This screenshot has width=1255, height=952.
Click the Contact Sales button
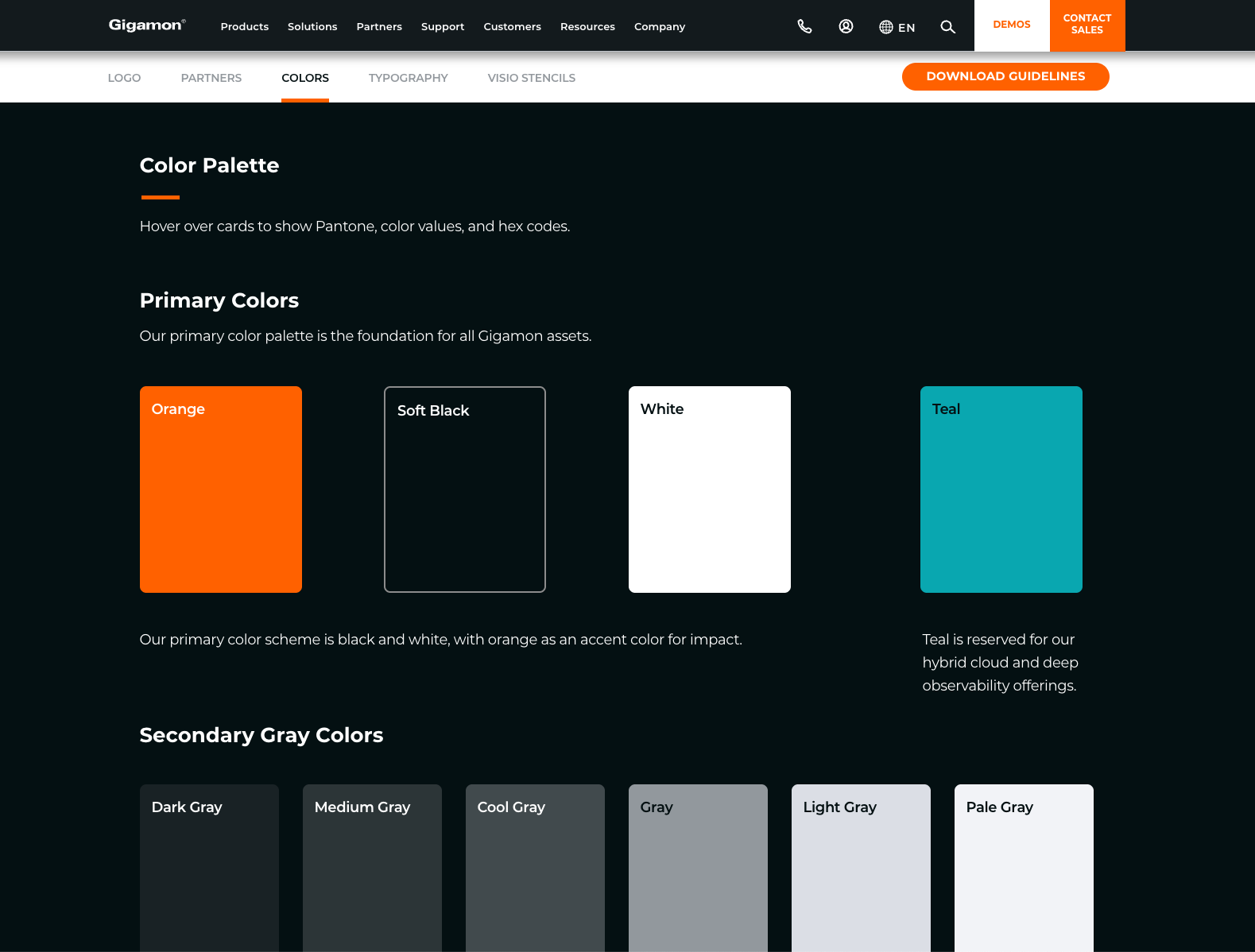[x=1087, y=25]
